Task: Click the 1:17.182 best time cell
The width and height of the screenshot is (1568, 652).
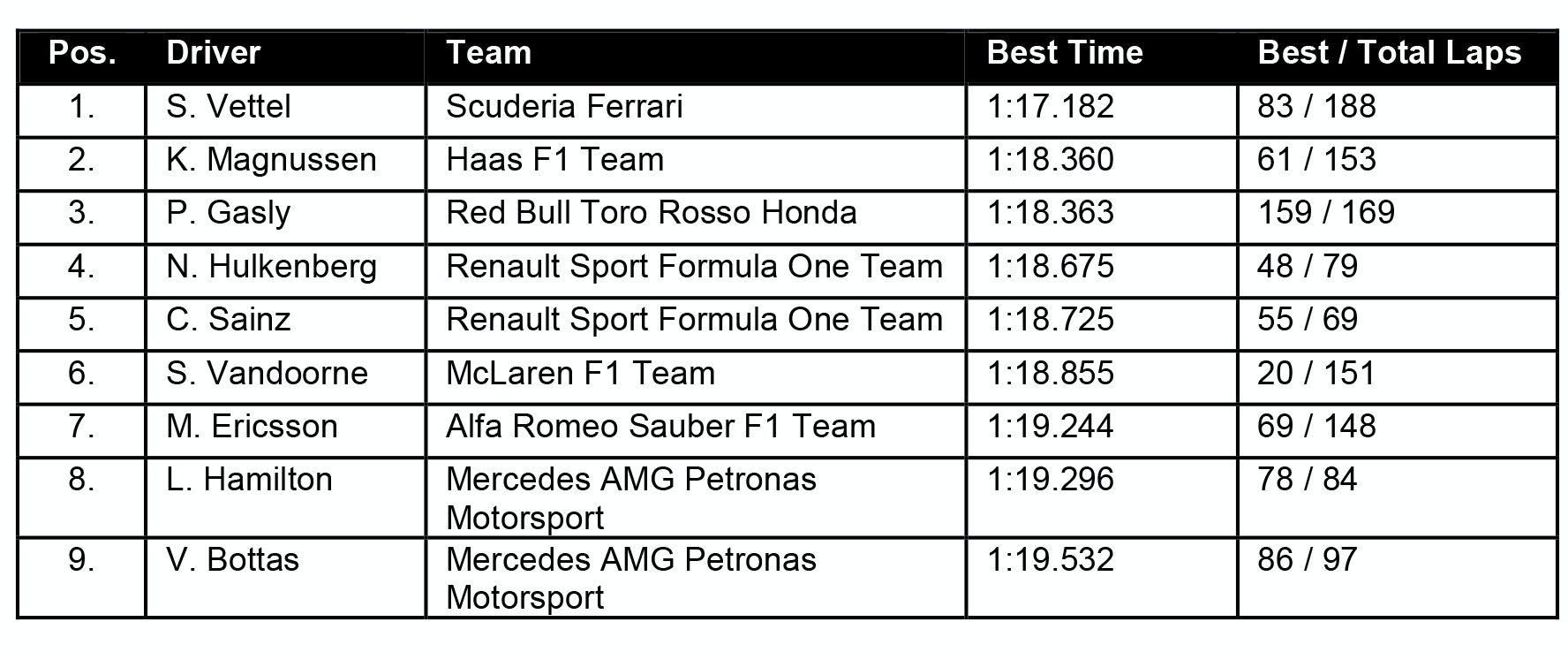Action: 1050,107
